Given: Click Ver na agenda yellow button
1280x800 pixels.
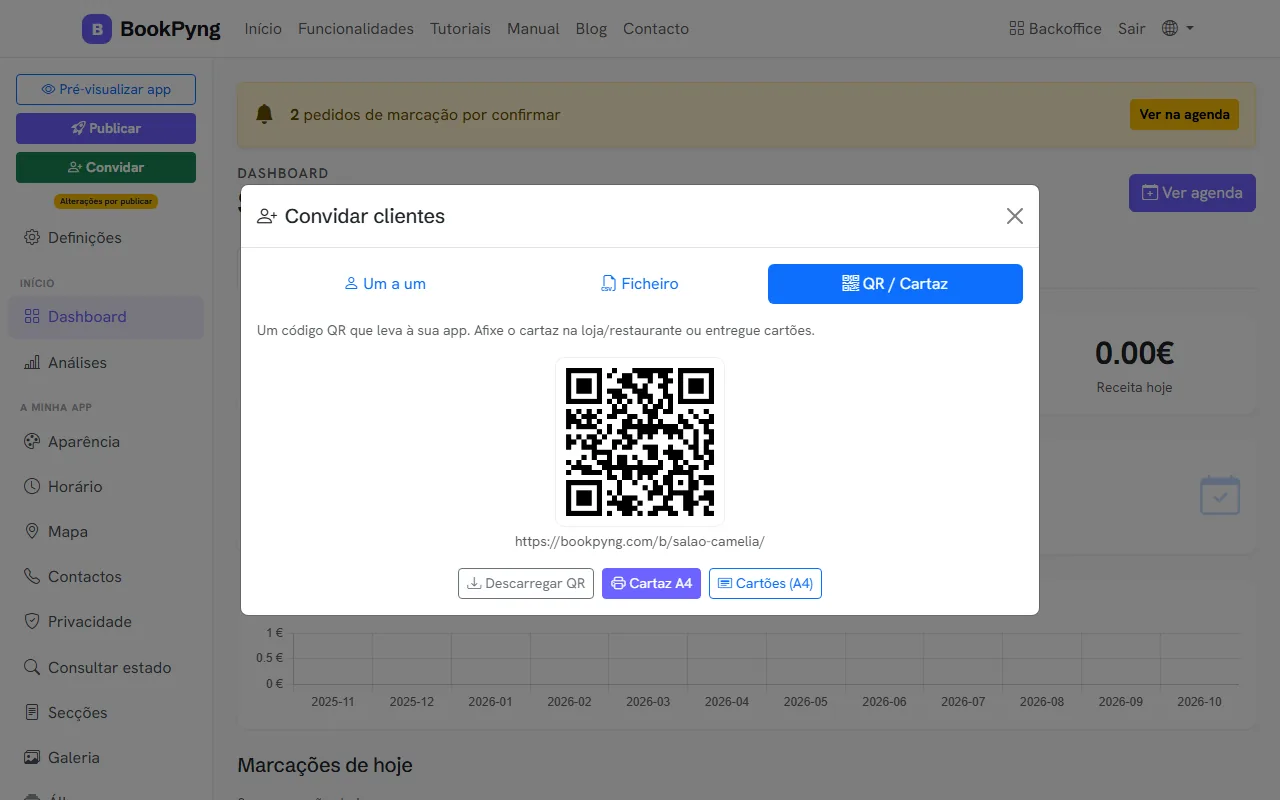Looking at the screenshot, I should click(x=1184, y=114).
